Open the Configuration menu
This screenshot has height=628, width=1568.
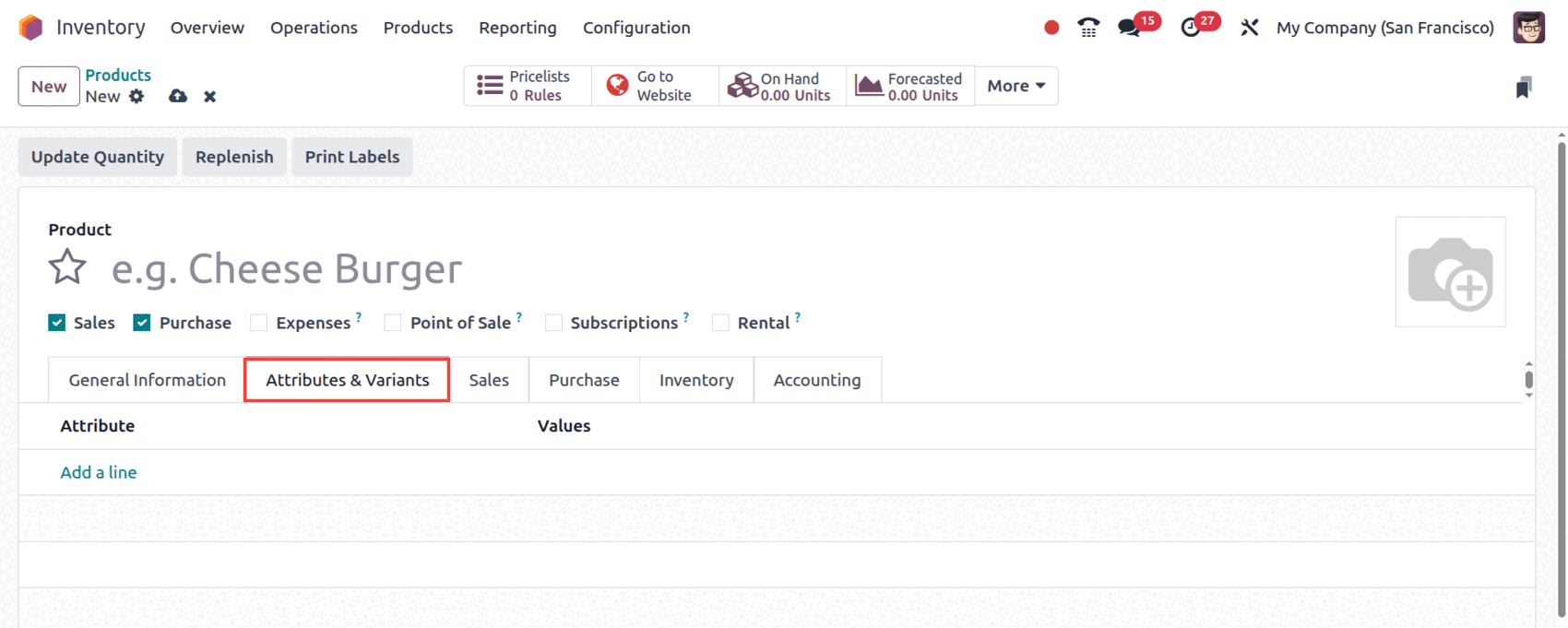636,28
